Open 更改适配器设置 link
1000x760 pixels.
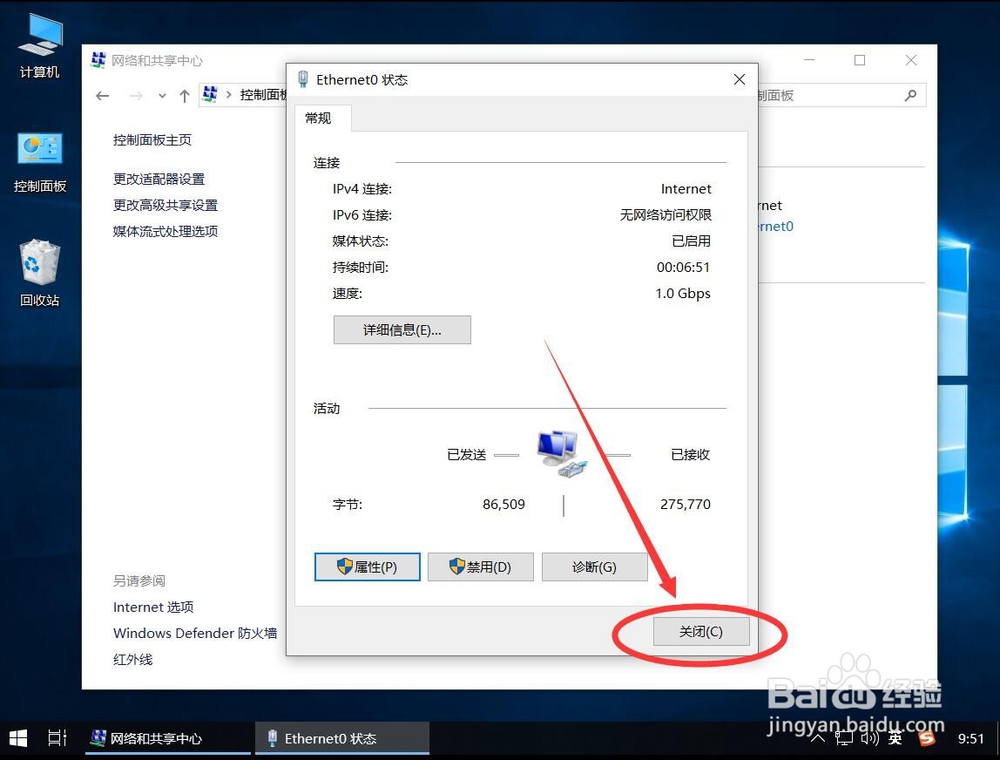(159, 179)
